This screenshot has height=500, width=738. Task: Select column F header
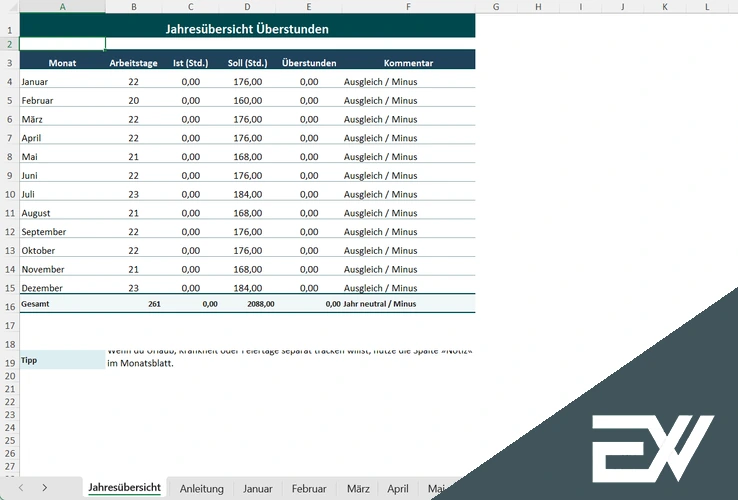tap(408, 7)
